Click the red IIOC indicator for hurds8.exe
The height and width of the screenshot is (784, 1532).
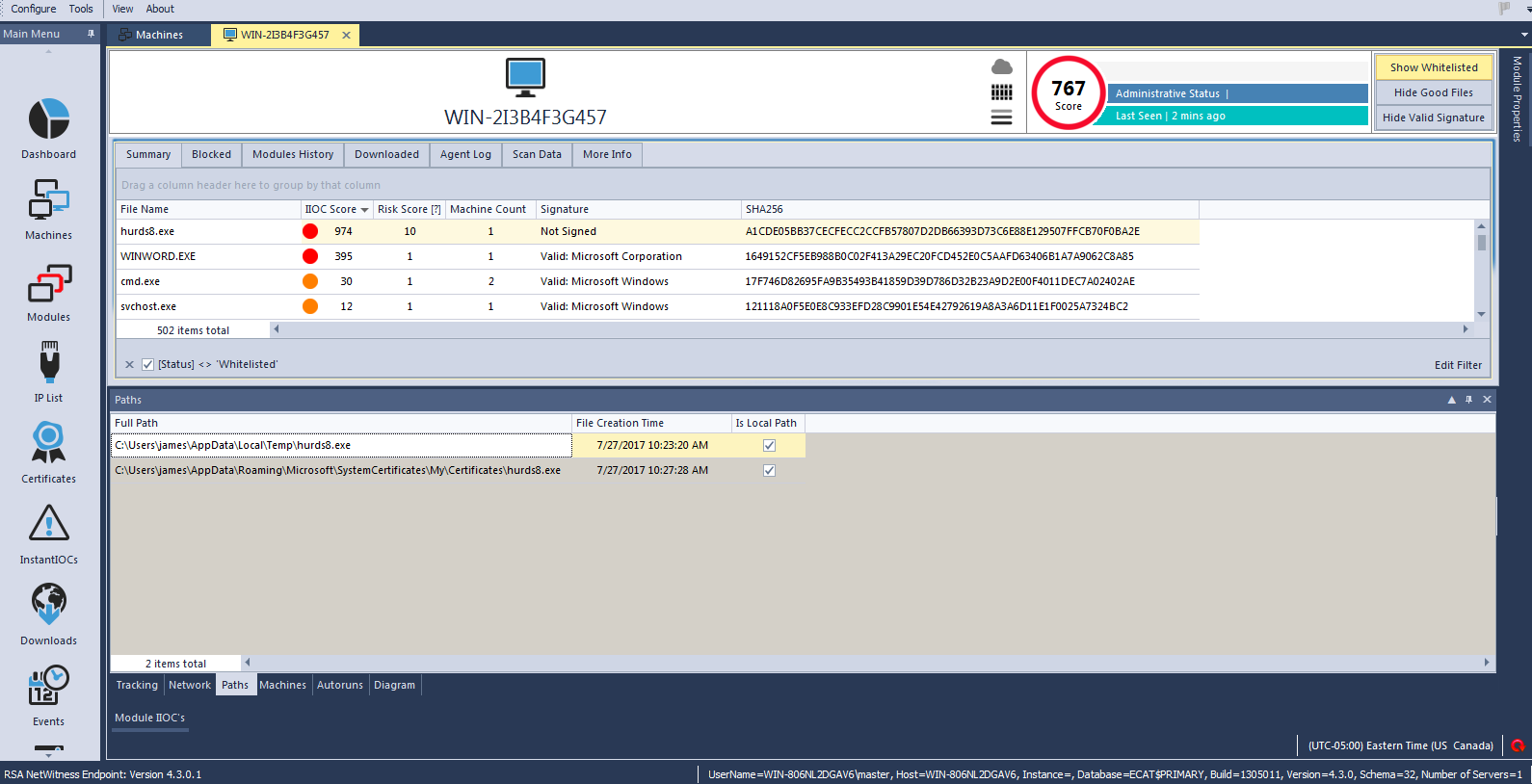point(310,231)
